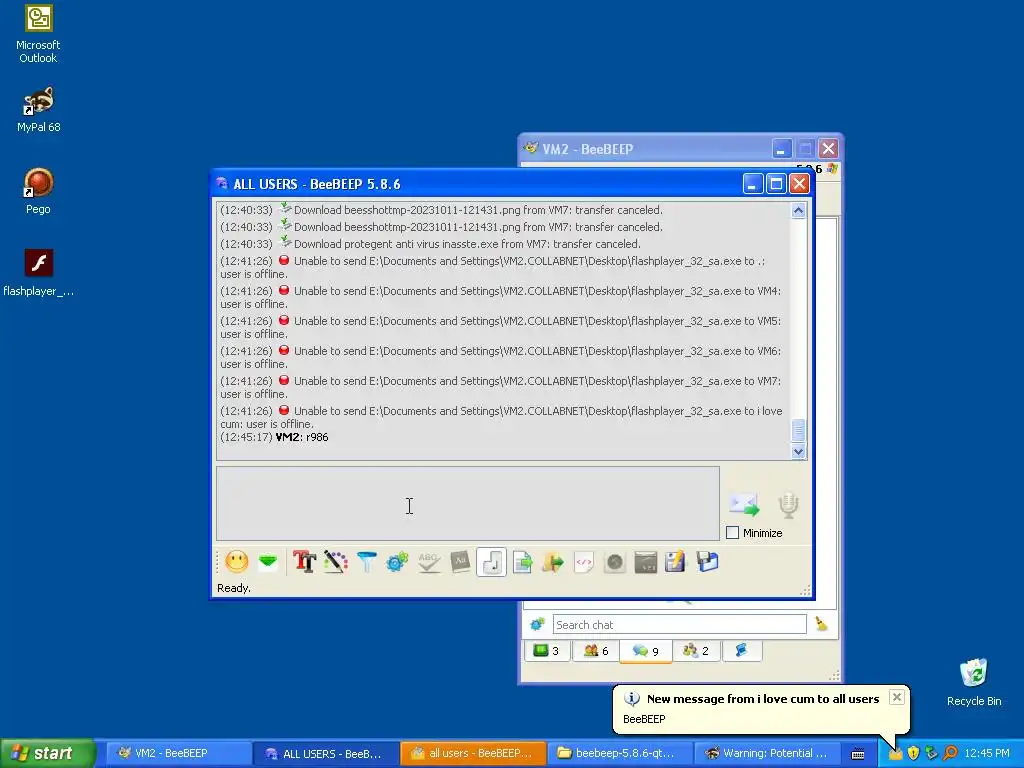This screenshot has width=1024, height=768.
Task: Open the users tab showing 6
Action: pos(596,651)
